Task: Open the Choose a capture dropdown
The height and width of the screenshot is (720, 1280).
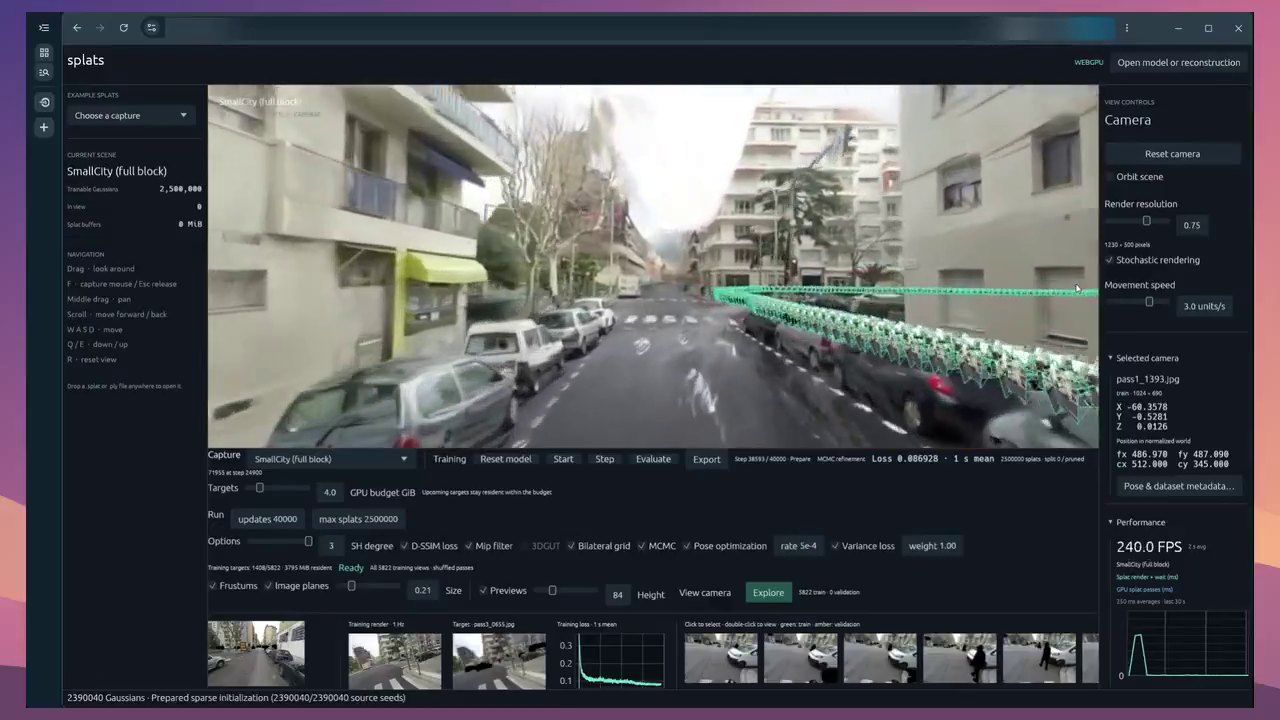Action: 130,116
